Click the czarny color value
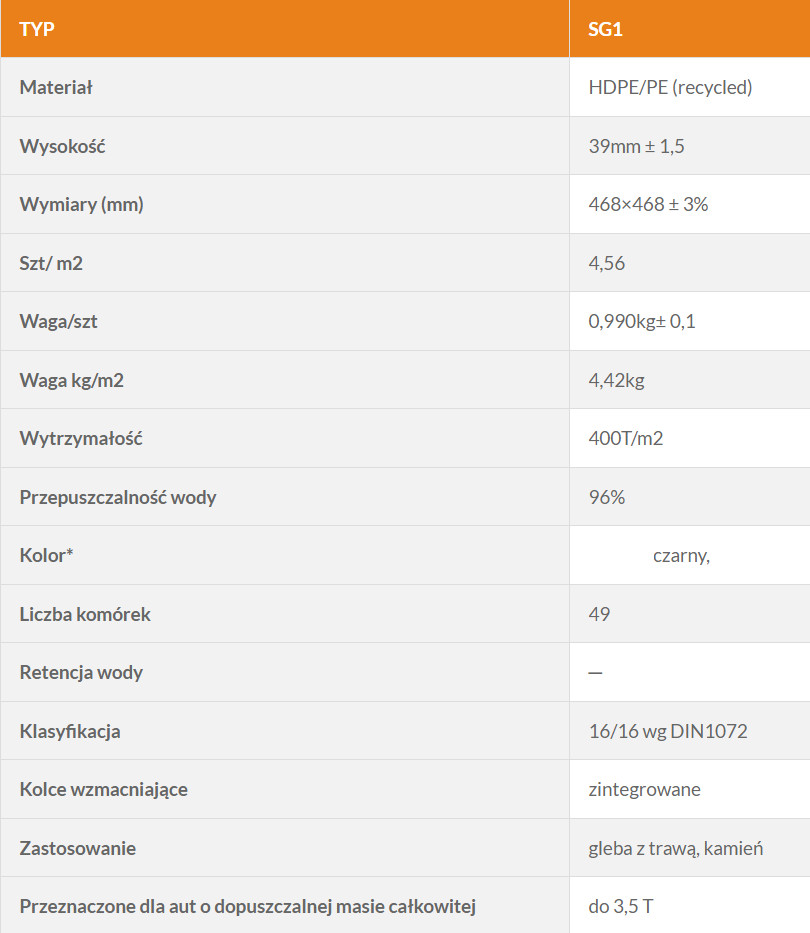Viewport: 810px width, 933px height. pyautogui.click(x=681, y=556)
